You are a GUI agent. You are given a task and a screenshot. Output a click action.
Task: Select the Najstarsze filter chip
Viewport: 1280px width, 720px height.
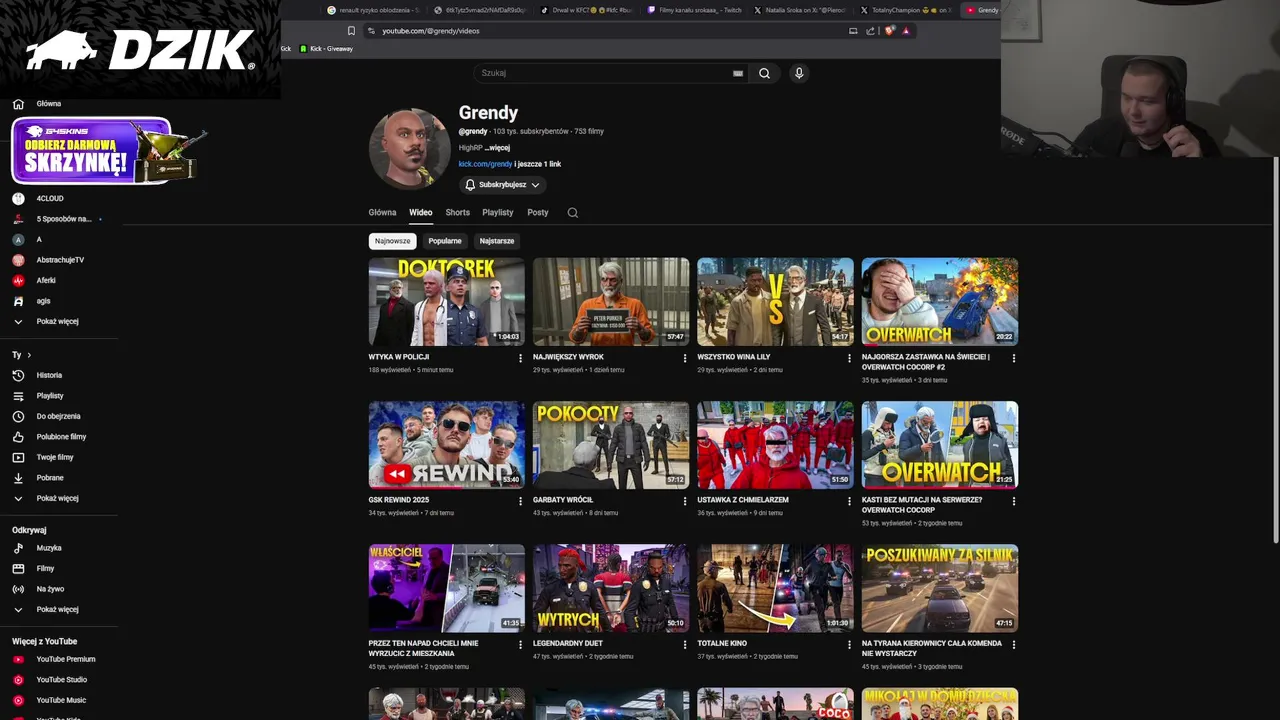tap(496, 241)
